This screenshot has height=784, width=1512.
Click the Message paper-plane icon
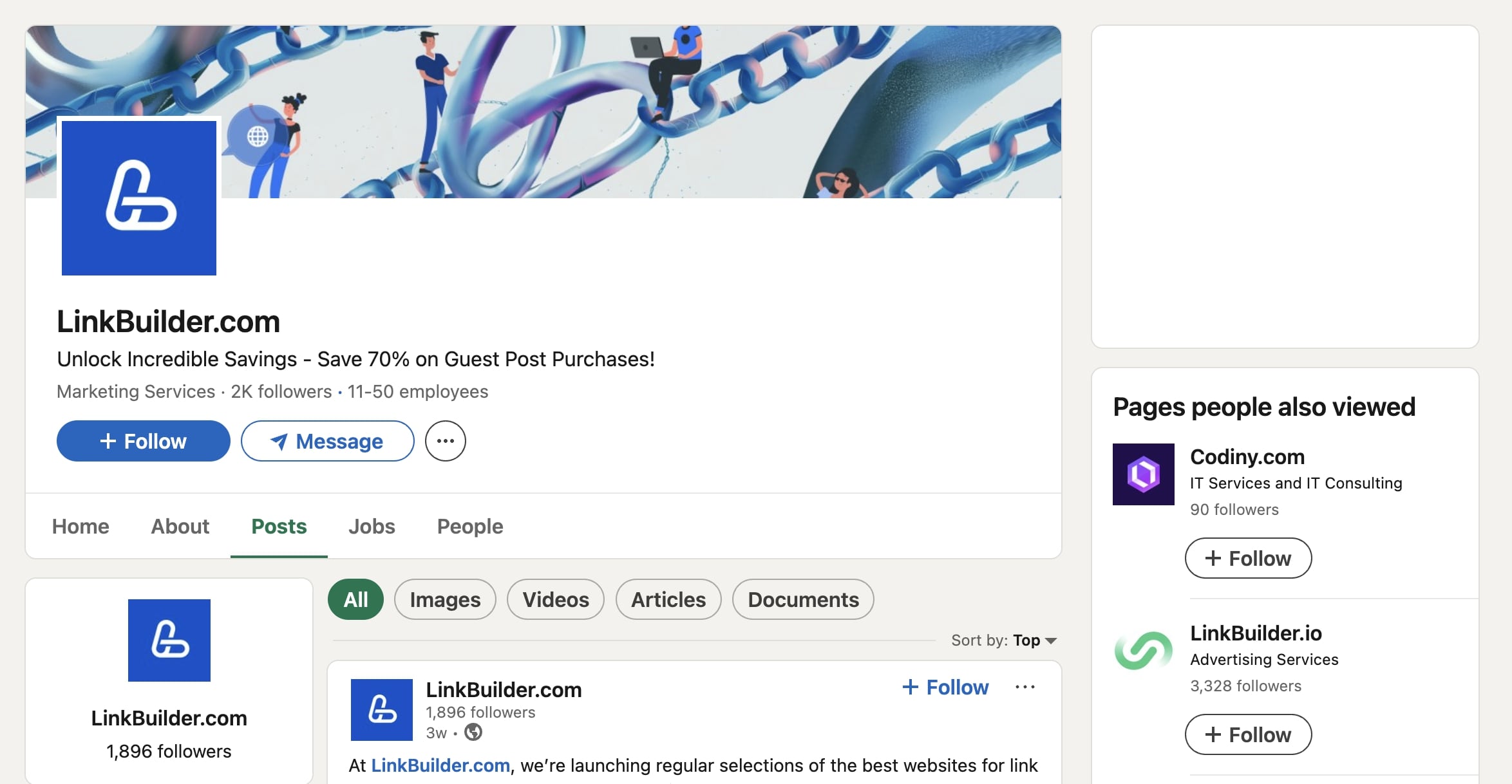click(279, 441)
